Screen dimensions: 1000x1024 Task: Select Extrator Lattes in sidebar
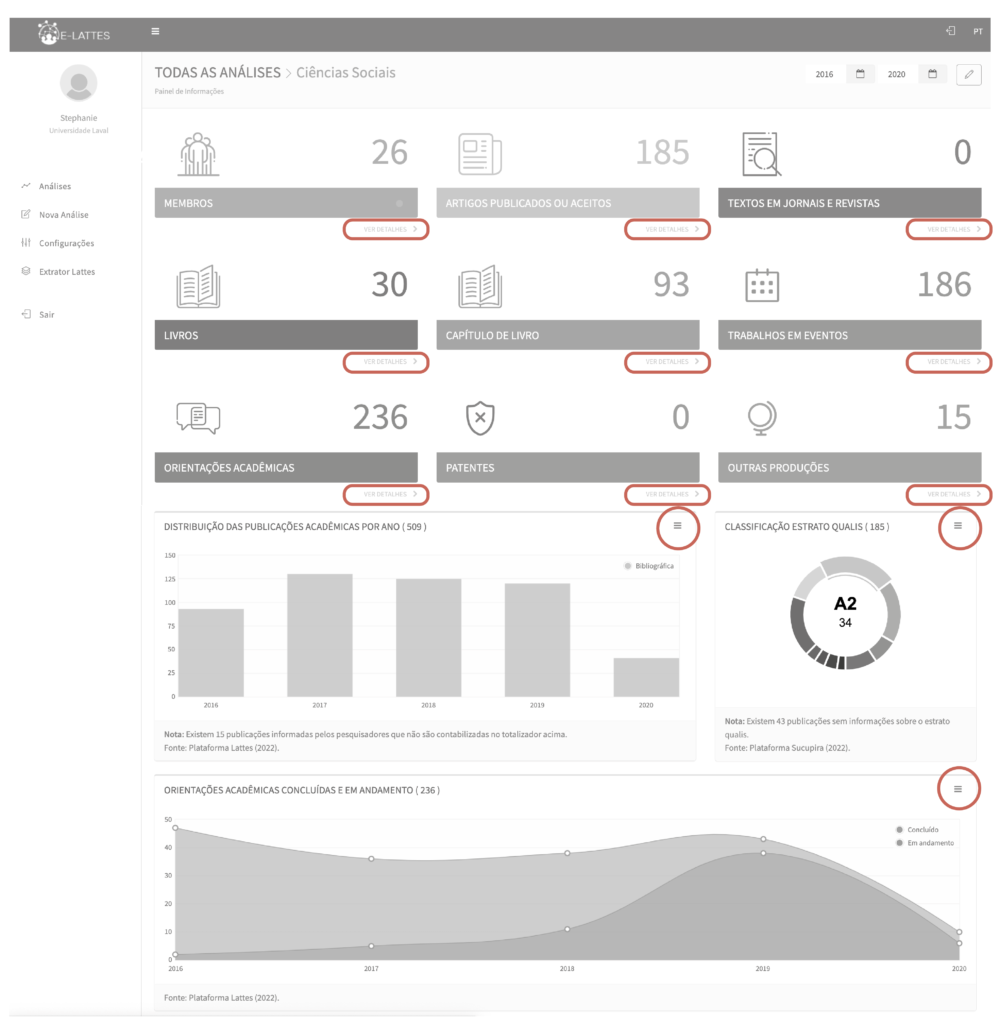[66, 271]
